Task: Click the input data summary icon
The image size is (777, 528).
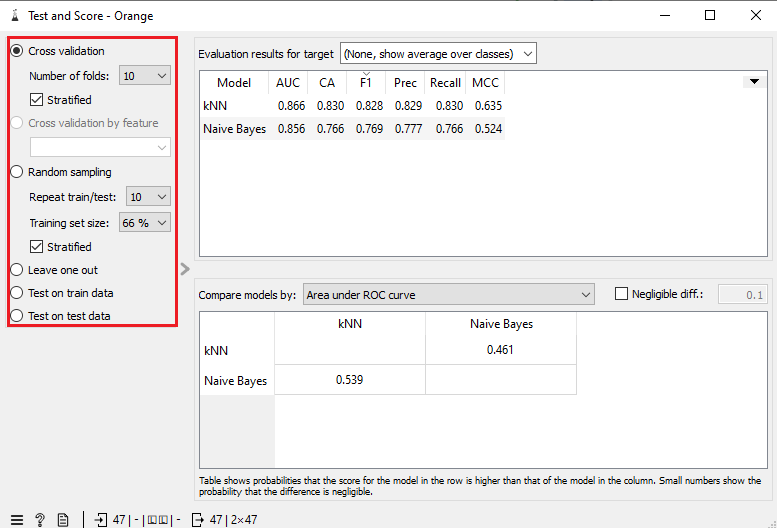Action: [x=101, y=519]
